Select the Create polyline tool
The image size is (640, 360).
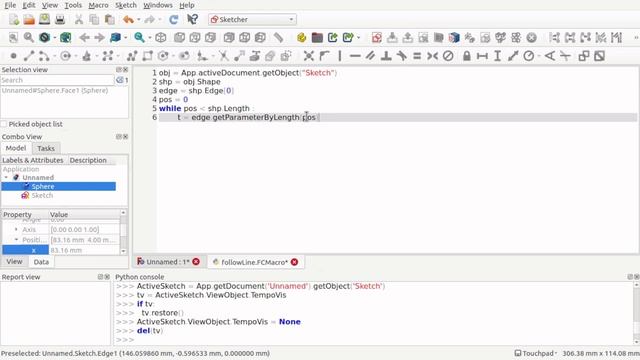tap(132, 56)
